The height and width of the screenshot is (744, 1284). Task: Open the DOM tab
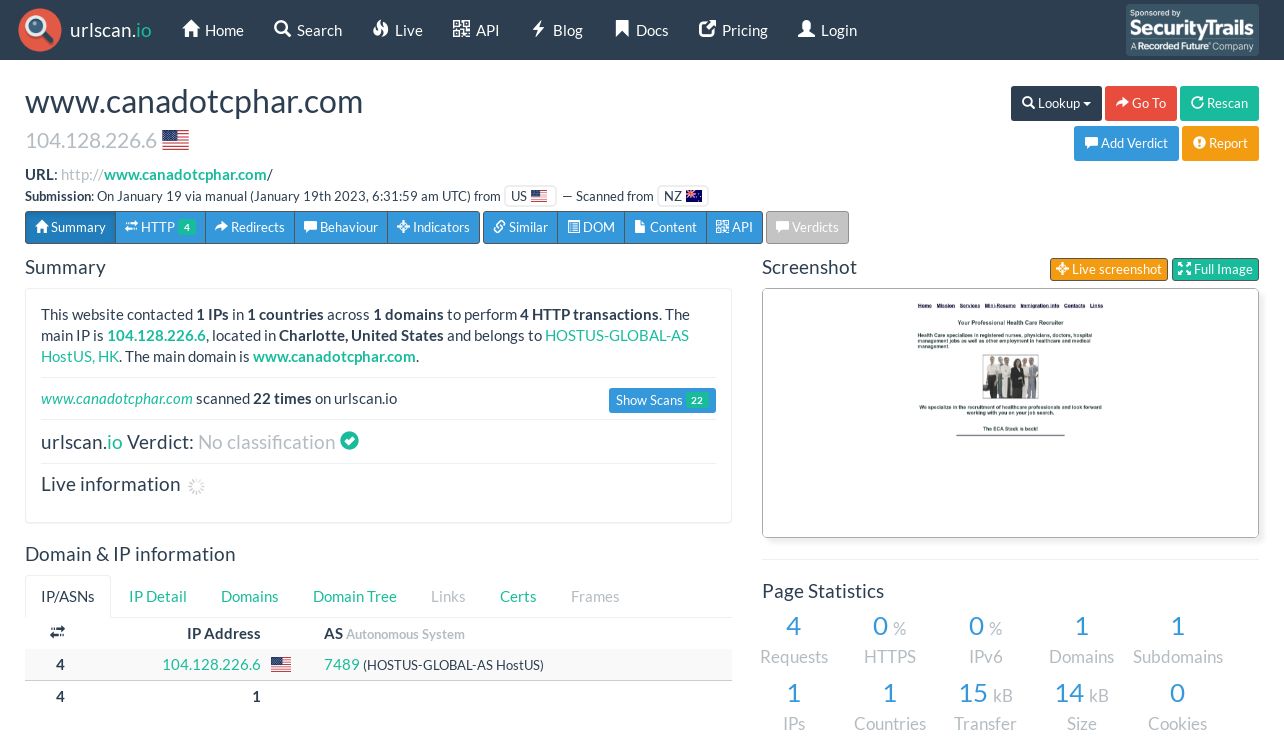(x=591, y=227)
